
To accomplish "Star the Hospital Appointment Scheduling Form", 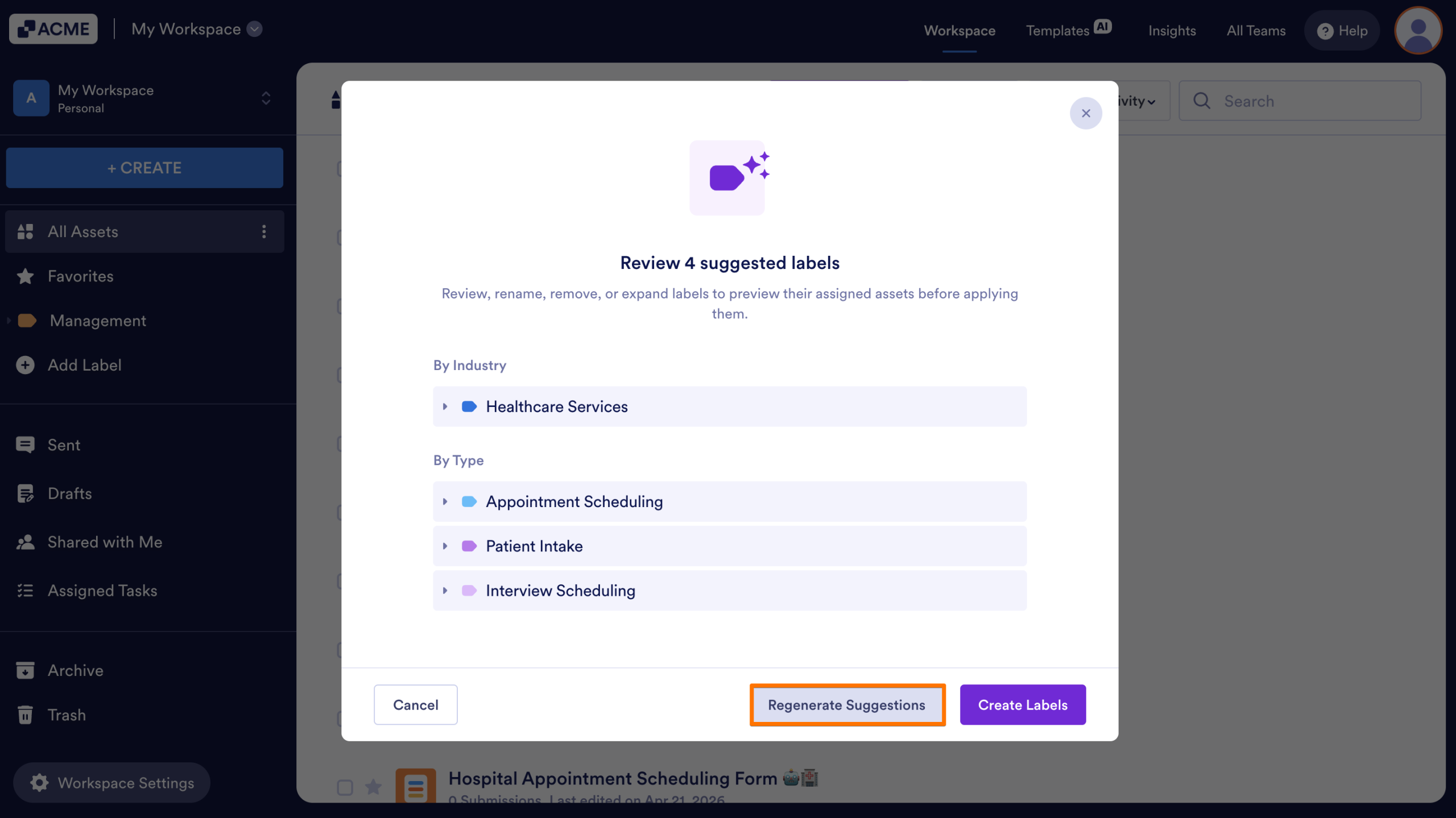I will coord(373,787).
